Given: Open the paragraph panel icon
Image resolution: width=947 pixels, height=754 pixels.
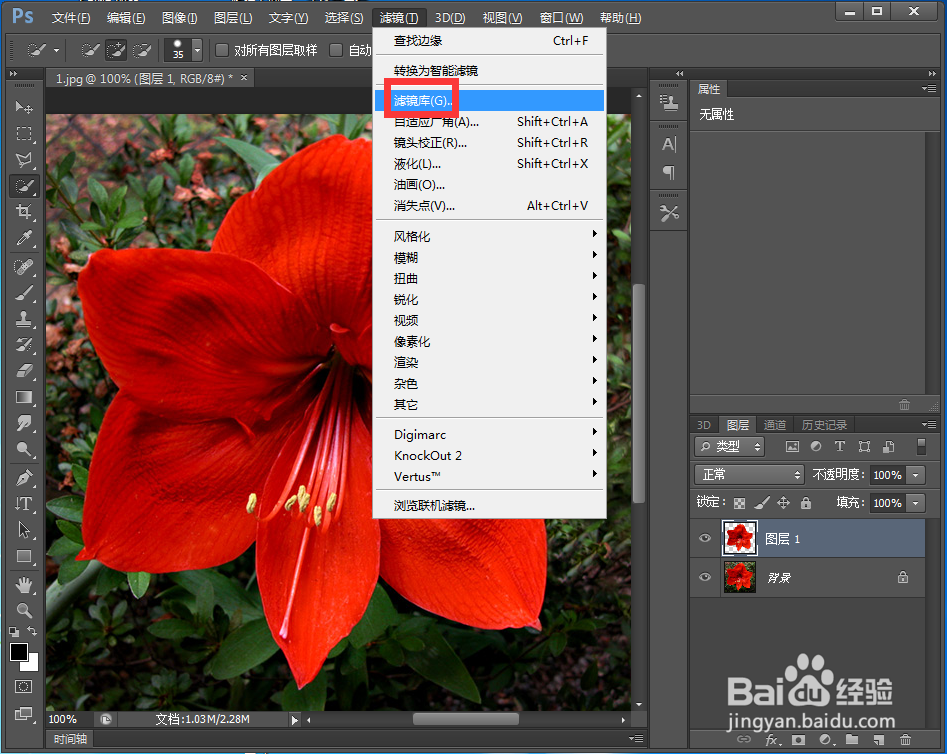Looking at the screenshot, I should click(669, 173).
